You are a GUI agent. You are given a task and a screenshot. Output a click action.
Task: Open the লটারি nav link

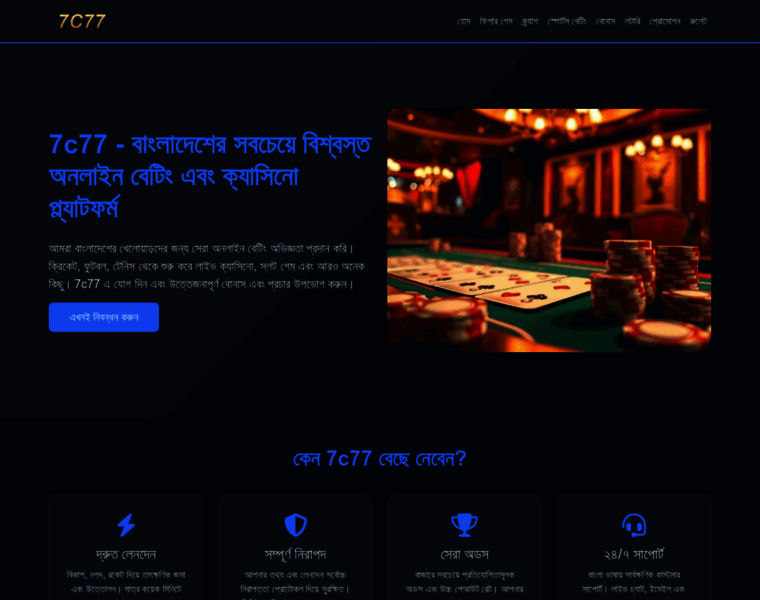click(632, 21)
